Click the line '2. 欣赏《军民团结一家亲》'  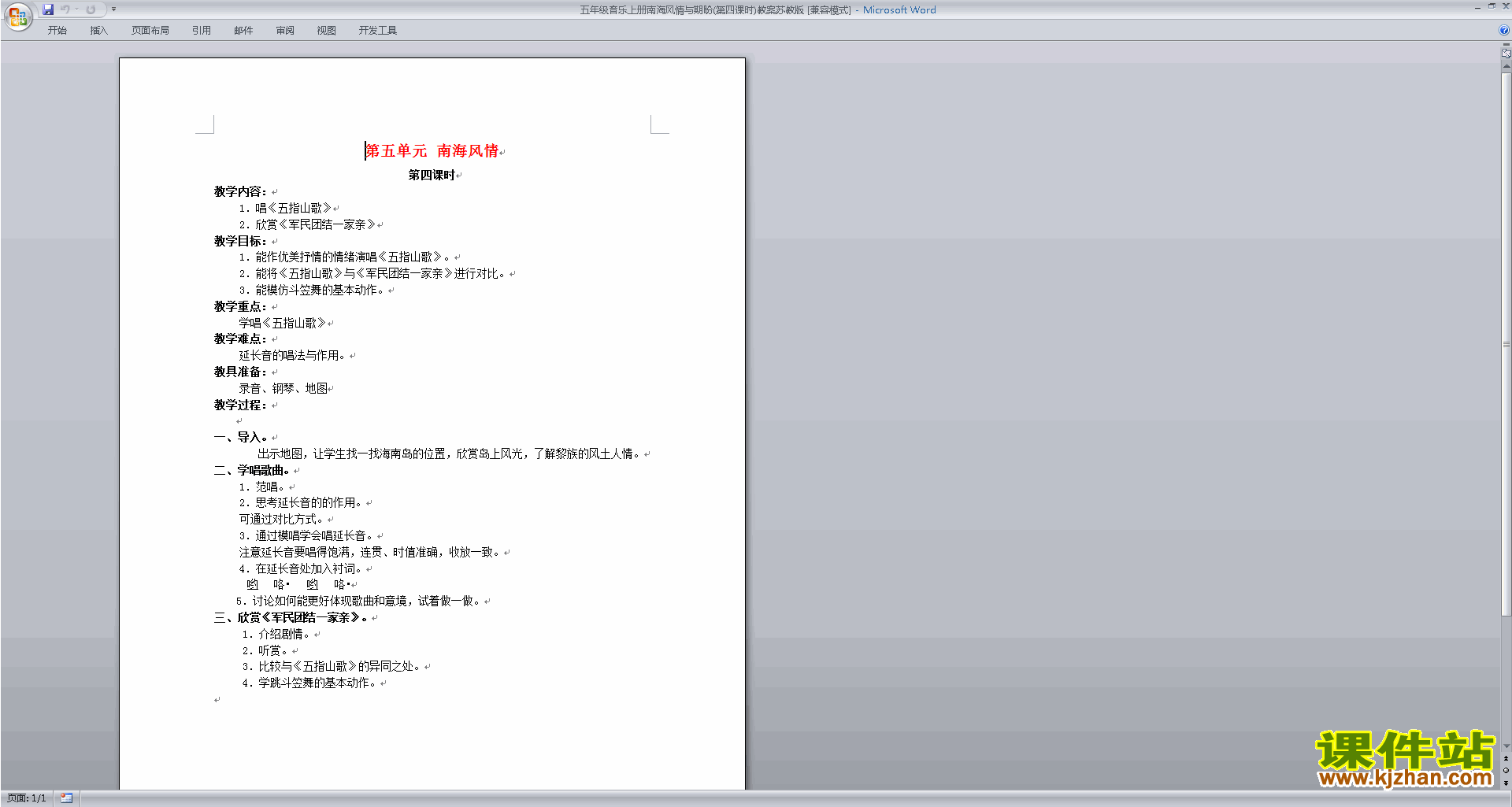point(307,224)
